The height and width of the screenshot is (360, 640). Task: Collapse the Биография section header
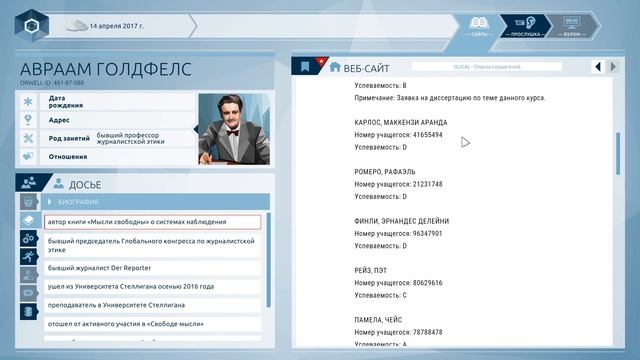point(155,202)
